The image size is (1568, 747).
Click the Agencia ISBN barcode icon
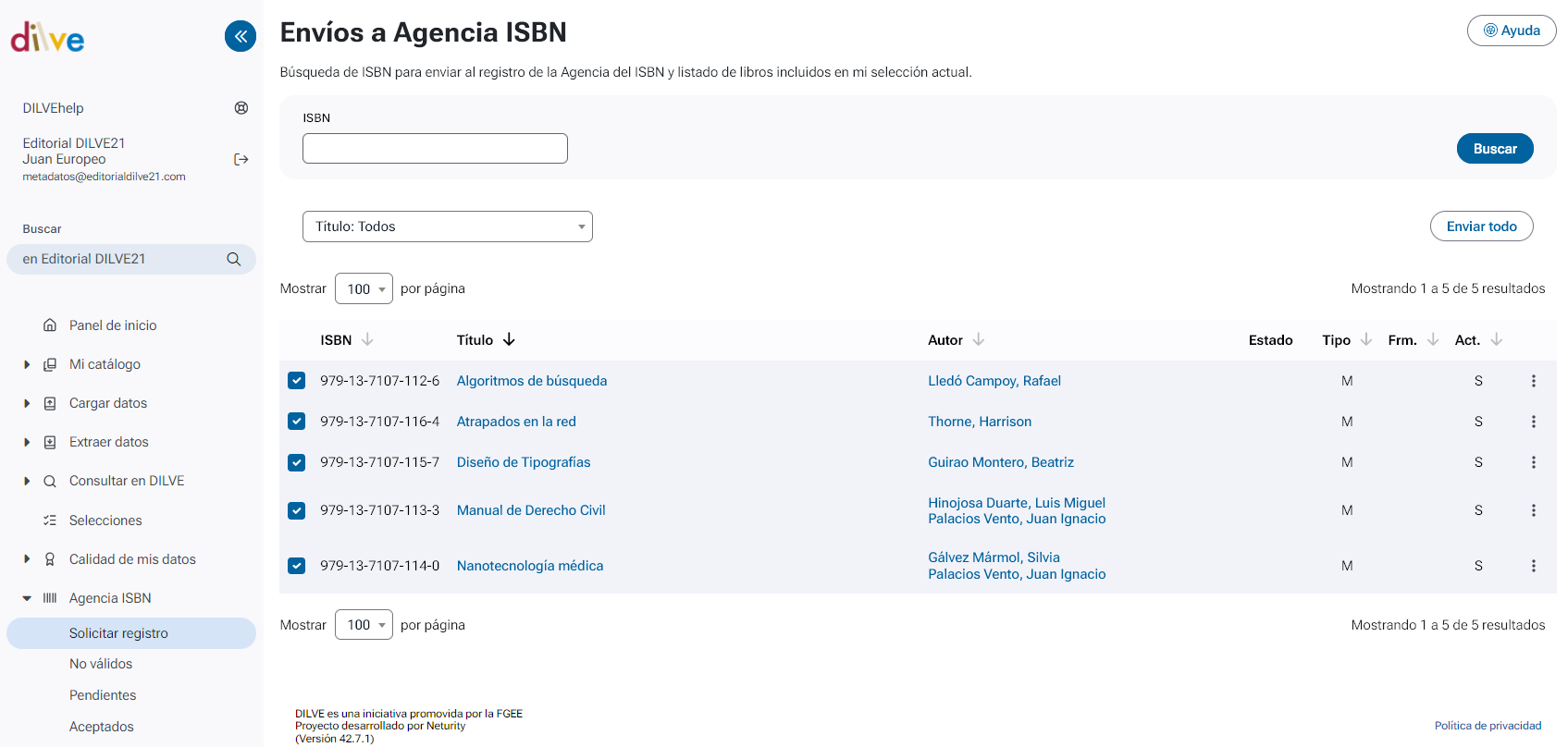tap(50, 598)
